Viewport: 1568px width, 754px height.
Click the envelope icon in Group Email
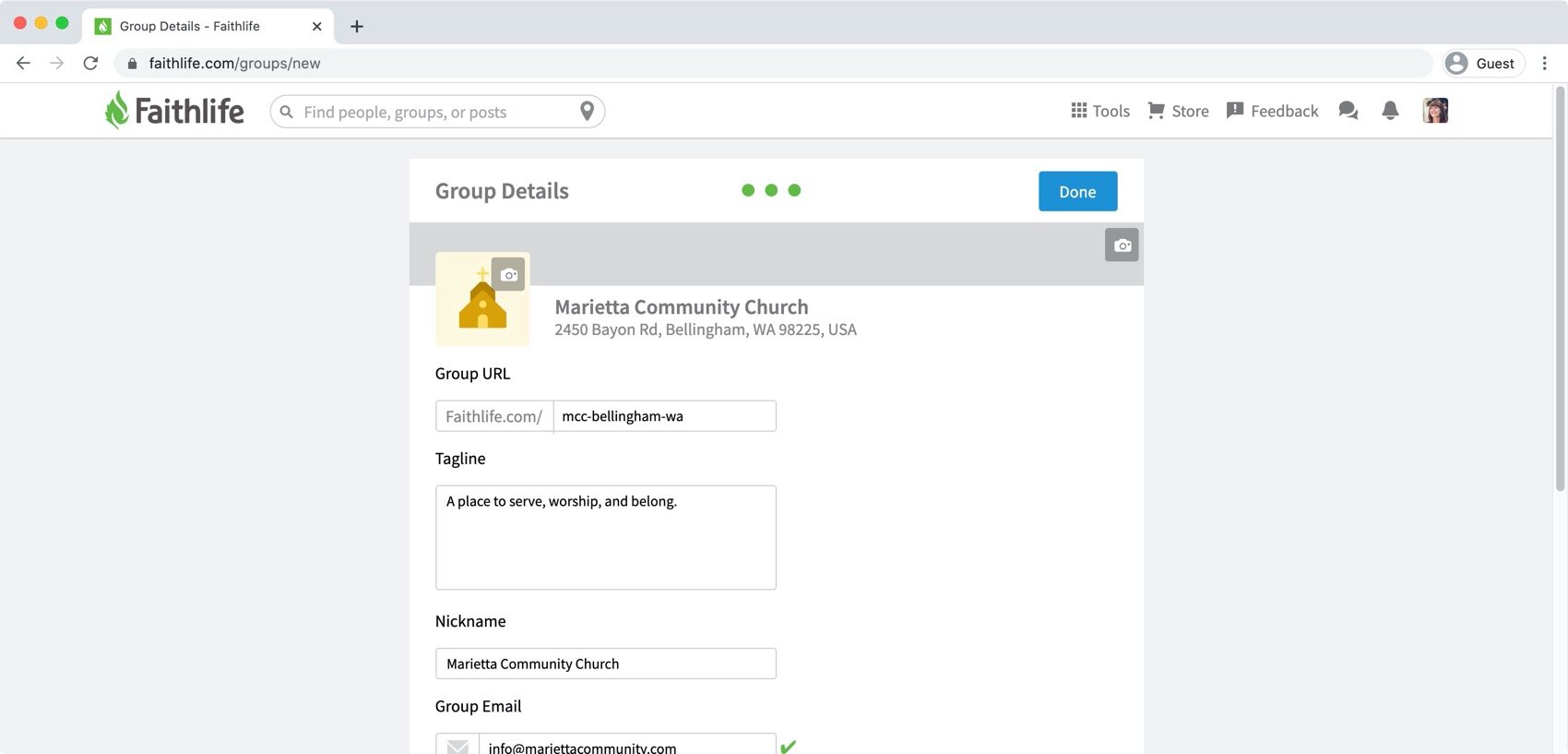click(x=457, y=746)
